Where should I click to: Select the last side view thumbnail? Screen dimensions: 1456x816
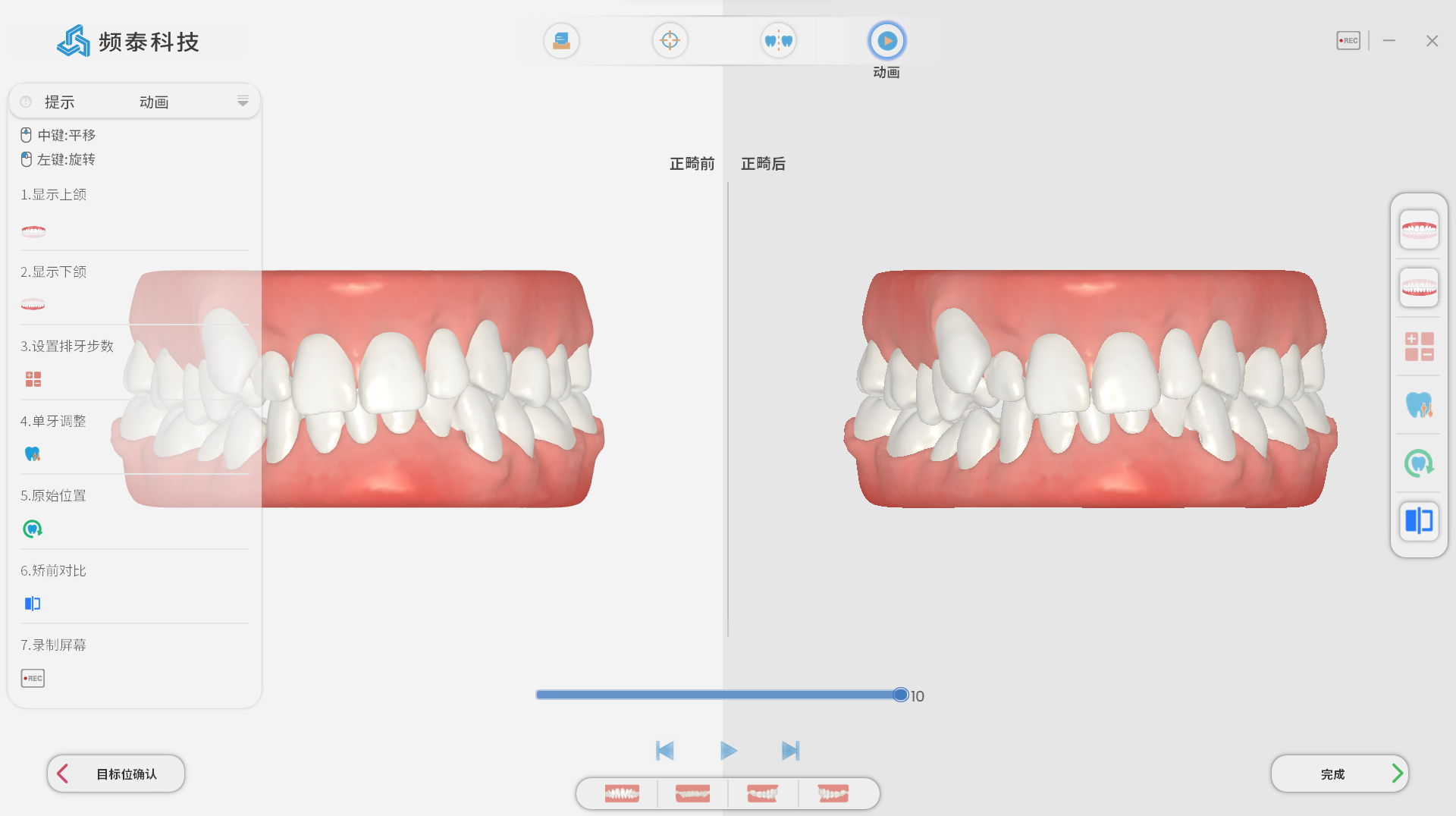point(833,794)
